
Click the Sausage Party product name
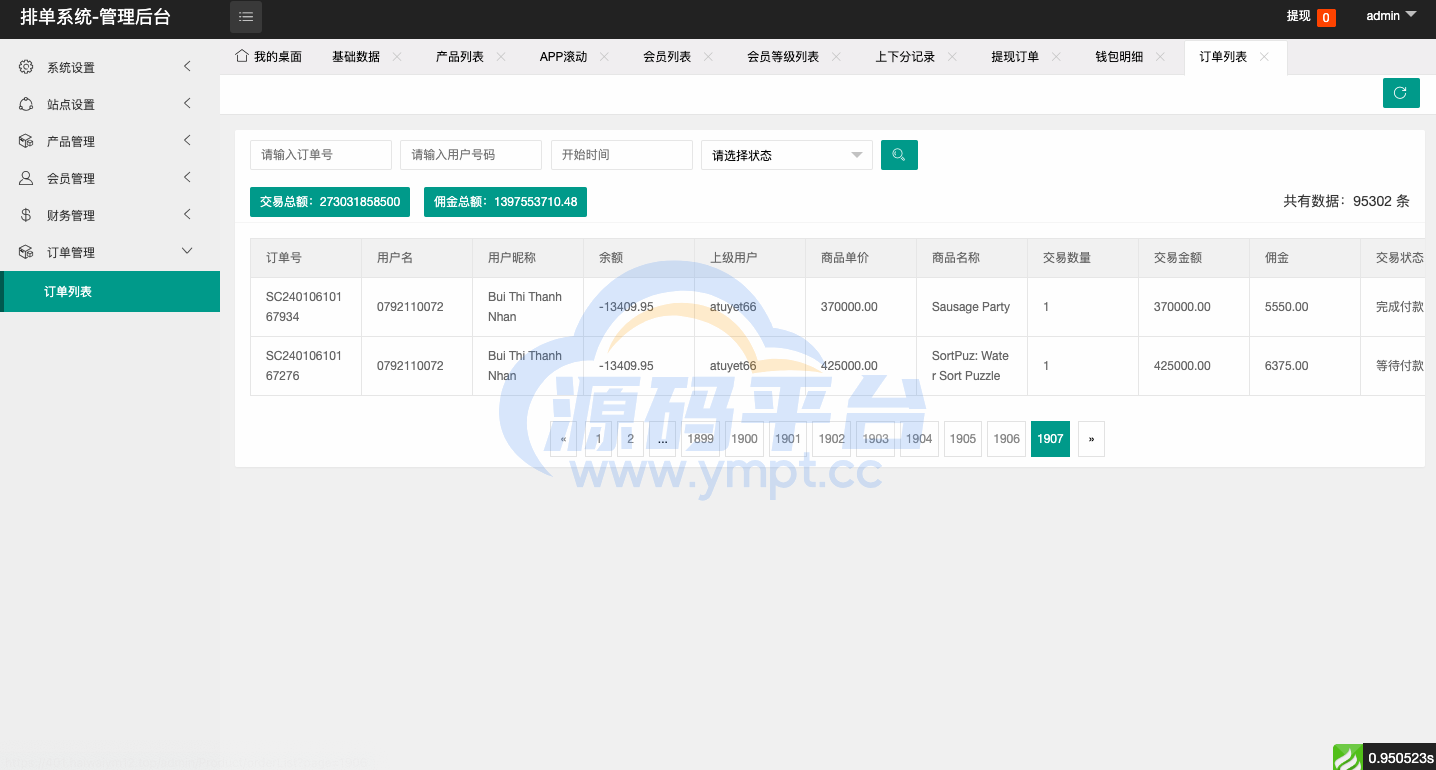(971, 307)
